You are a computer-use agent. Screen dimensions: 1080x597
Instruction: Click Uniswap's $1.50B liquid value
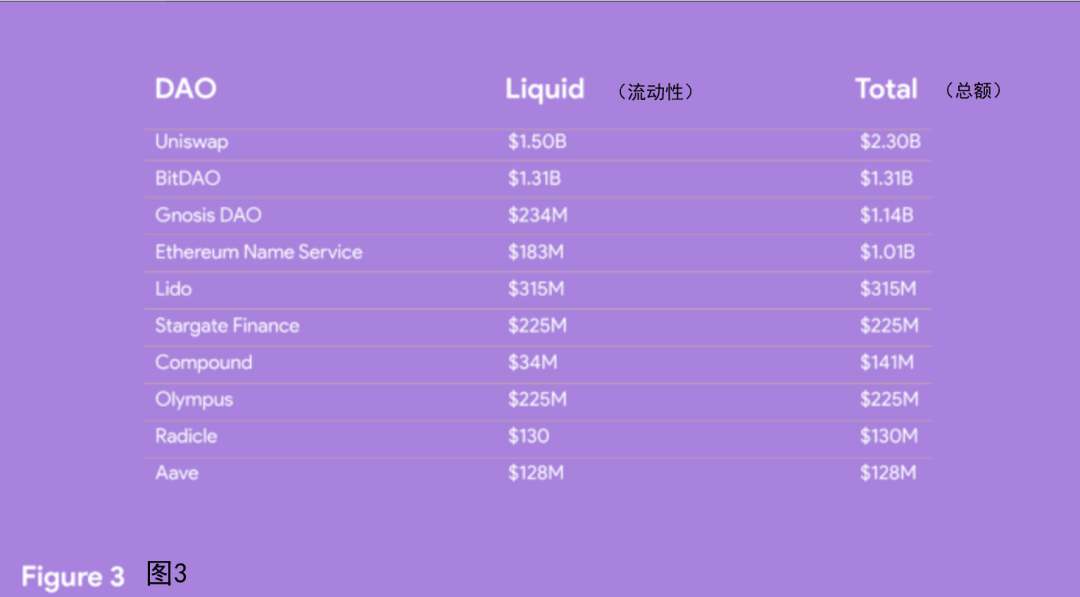(x=537, y=142)
